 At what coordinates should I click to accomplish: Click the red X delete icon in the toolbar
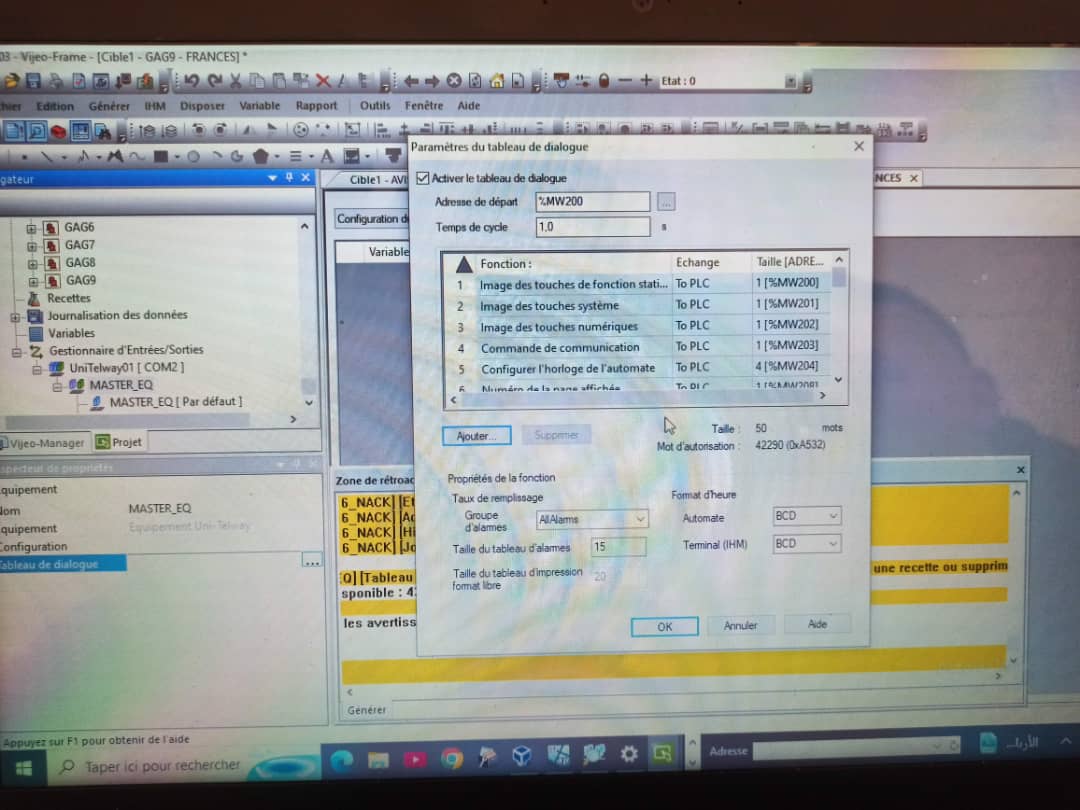[322, 81]
